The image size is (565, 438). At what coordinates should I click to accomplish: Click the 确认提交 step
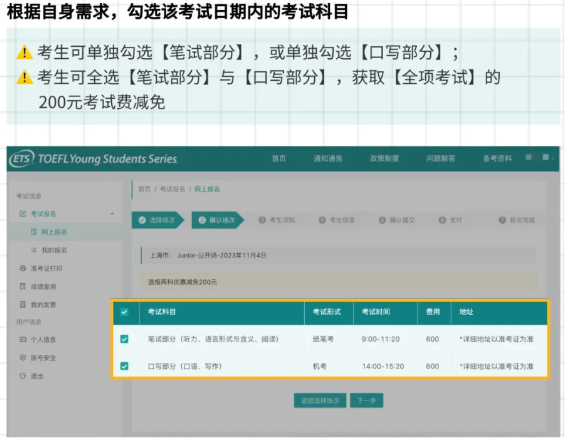click(397, 220)
